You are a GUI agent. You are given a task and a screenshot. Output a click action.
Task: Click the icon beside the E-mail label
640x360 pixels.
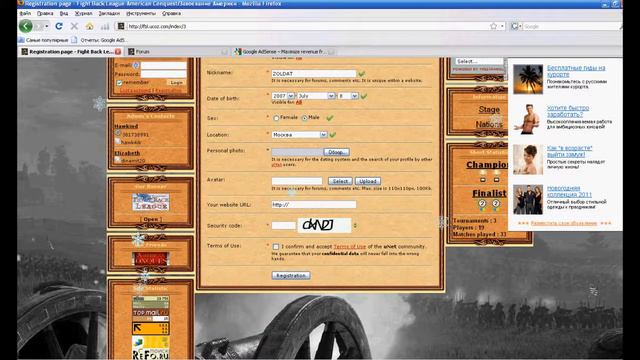(x=136, y=65)
